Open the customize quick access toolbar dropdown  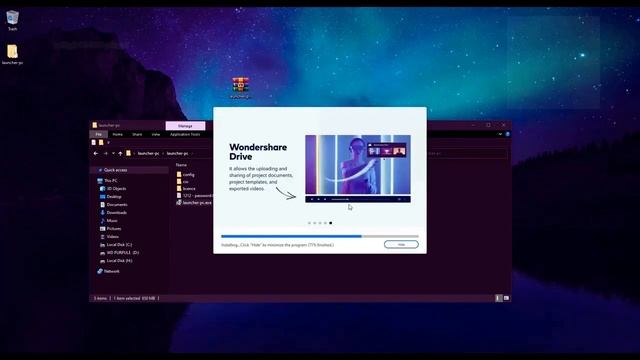(108, 142)
